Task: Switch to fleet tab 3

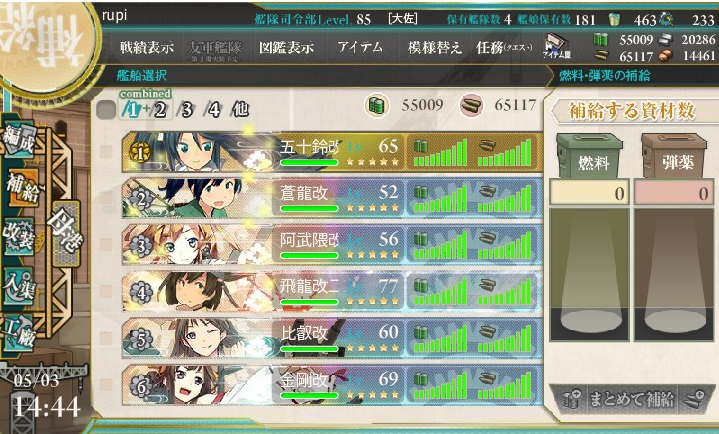Action: tap(186, 110)
